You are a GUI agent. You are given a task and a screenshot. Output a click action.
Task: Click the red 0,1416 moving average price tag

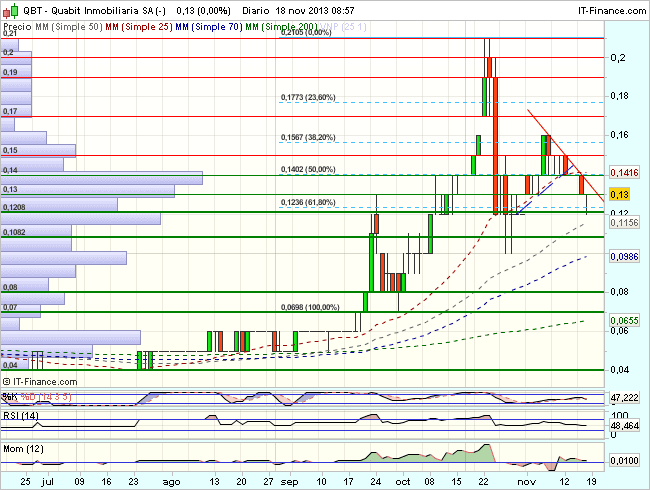(x=624, y=172)
